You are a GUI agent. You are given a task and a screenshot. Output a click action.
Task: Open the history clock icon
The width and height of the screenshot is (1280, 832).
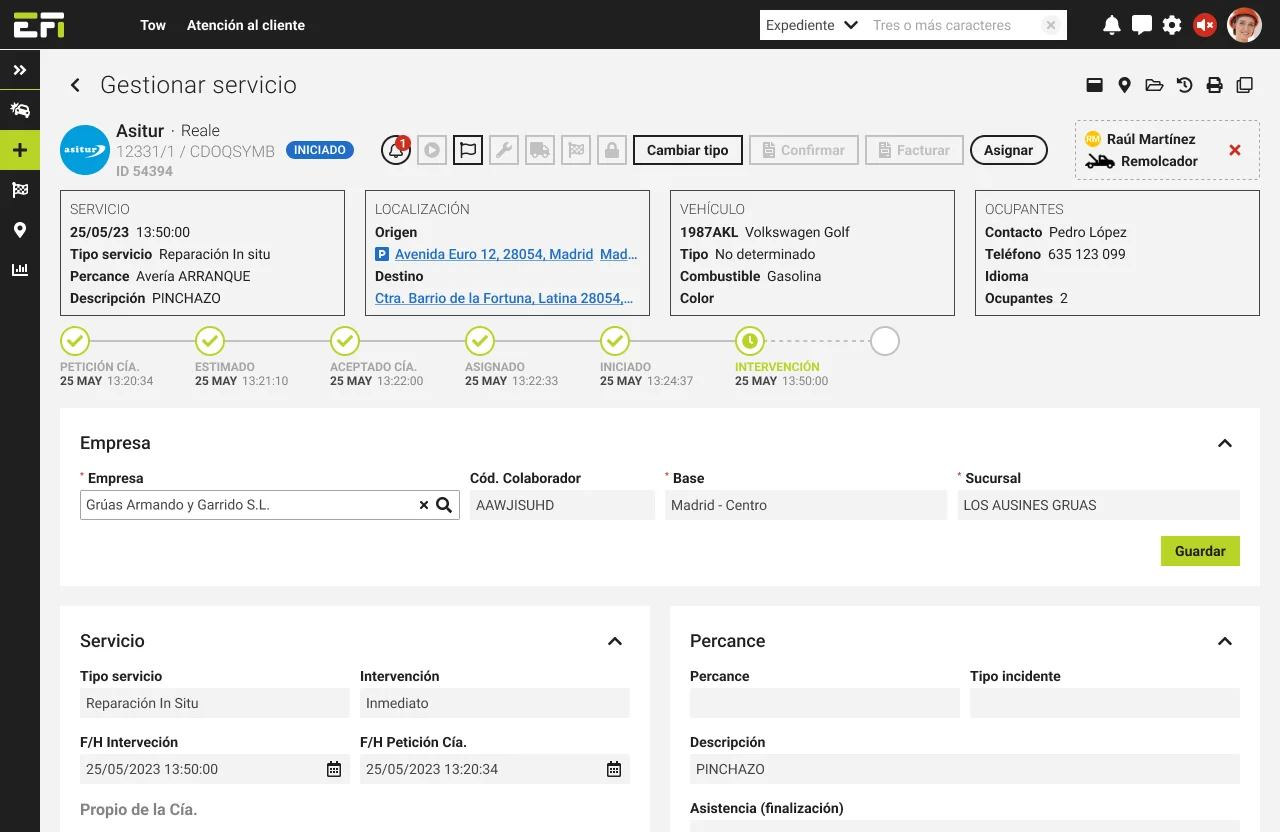tap(1185, 85)
